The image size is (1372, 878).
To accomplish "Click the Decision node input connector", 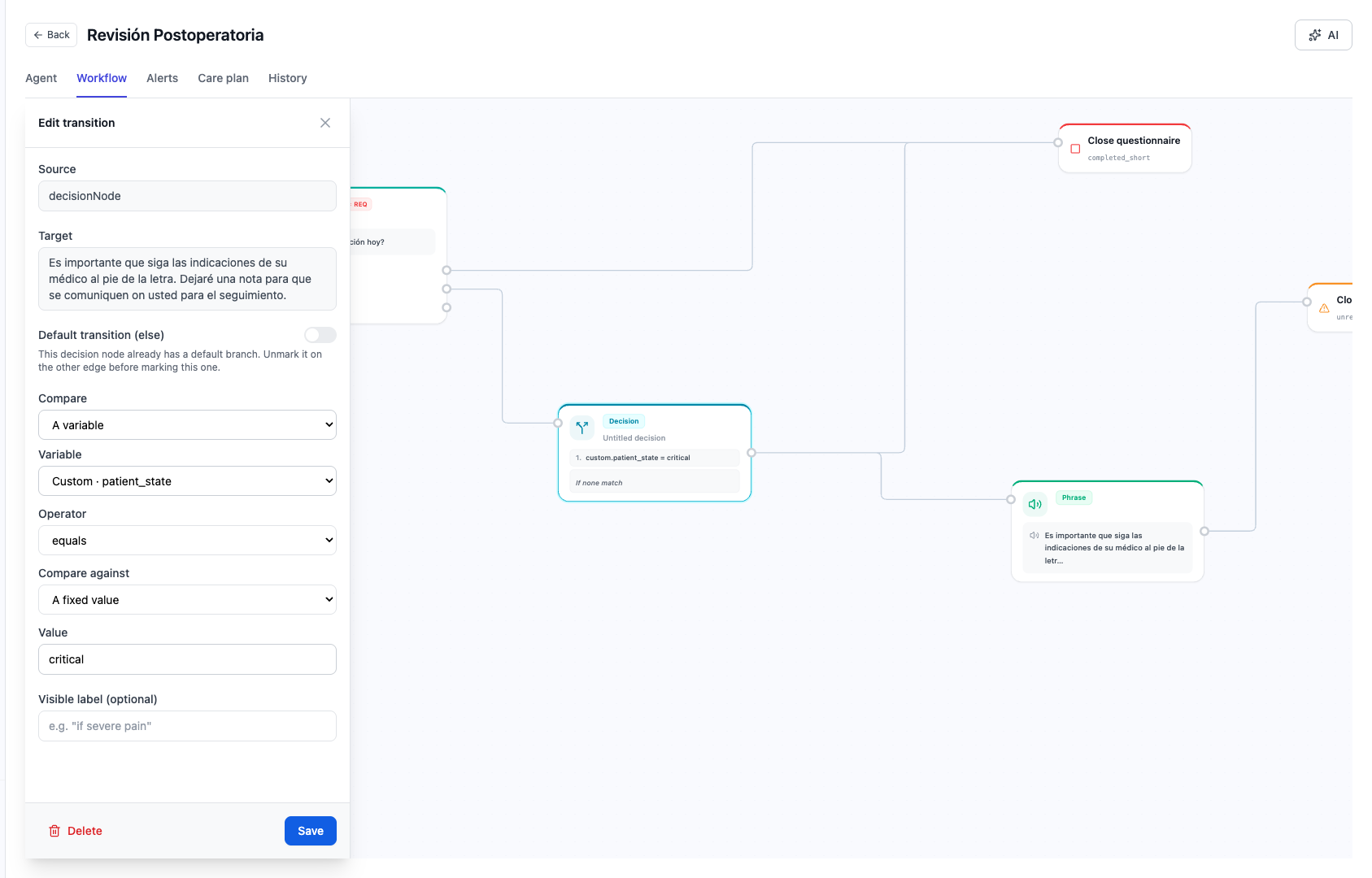I will (558, 423).
